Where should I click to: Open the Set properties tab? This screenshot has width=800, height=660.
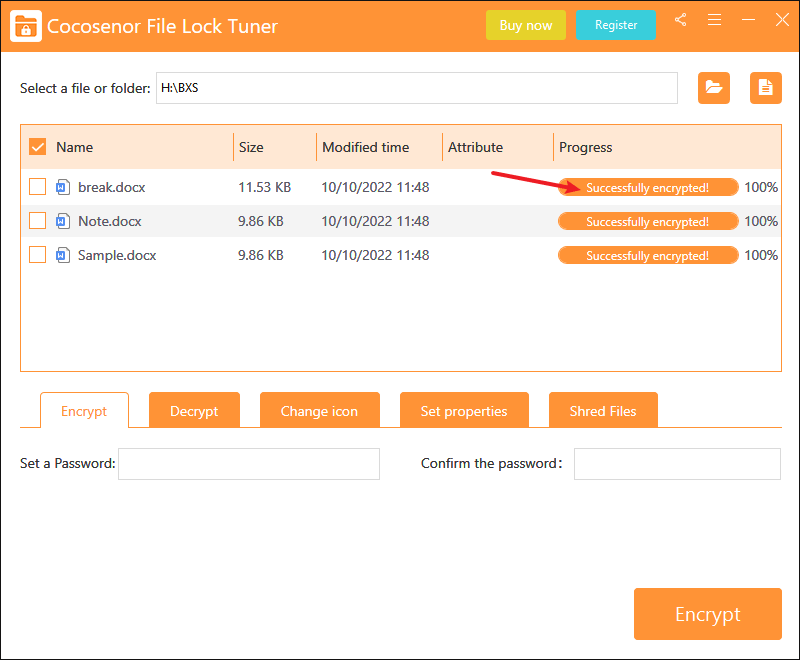[x=464, y=411]
